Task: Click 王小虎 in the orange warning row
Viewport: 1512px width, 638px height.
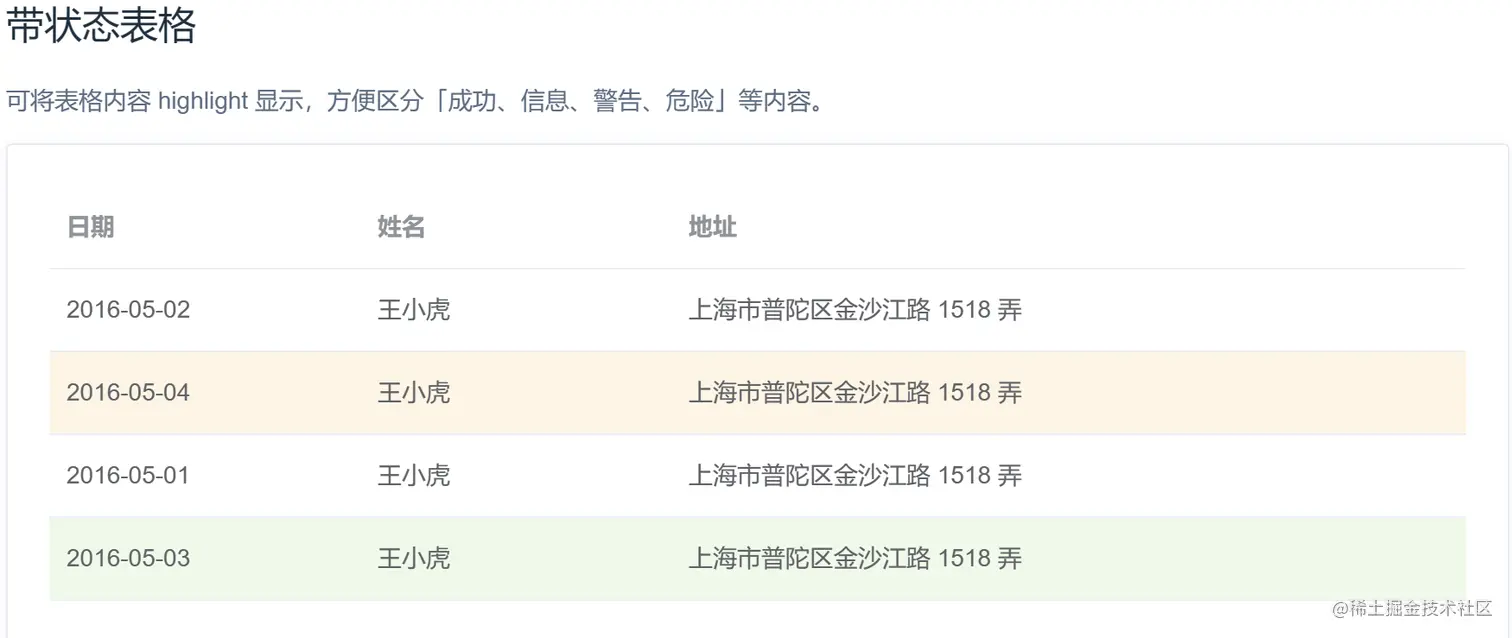Action: point(414,393)
